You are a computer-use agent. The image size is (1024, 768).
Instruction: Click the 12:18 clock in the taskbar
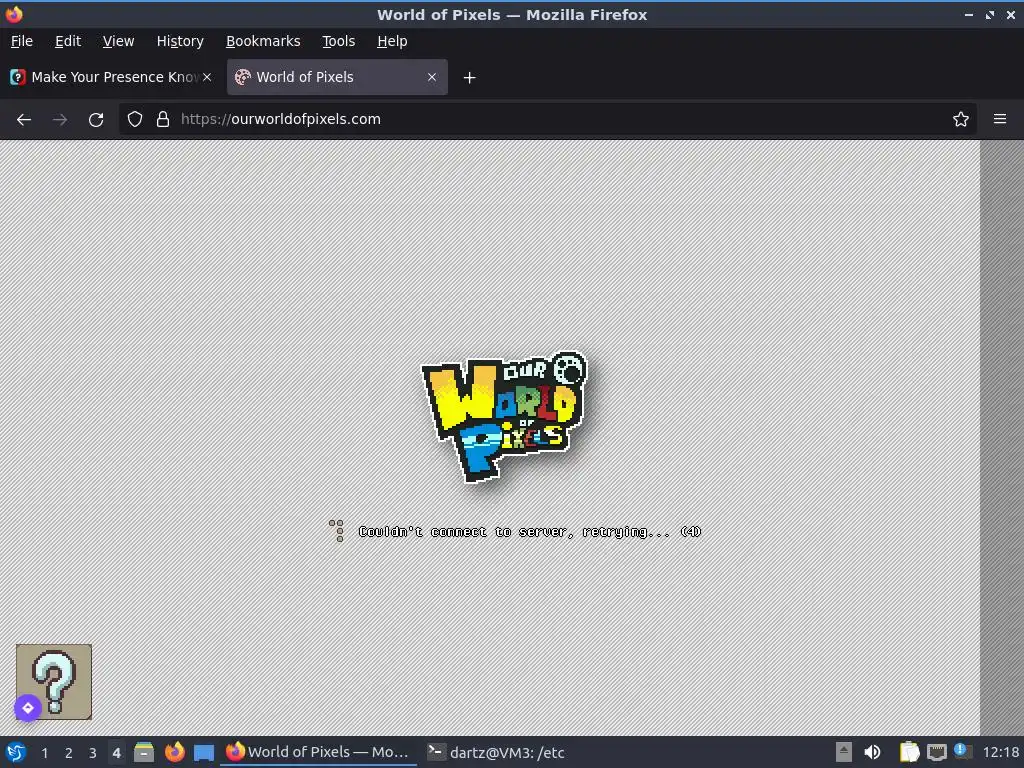click(1001, 752)
